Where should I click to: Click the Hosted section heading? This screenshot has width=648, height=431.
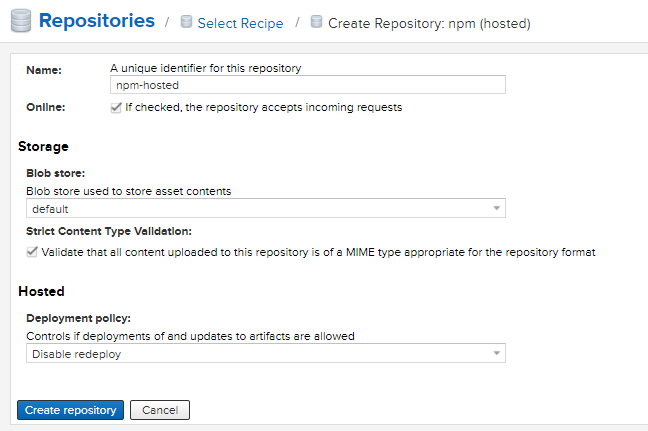[x=41, y=291]
